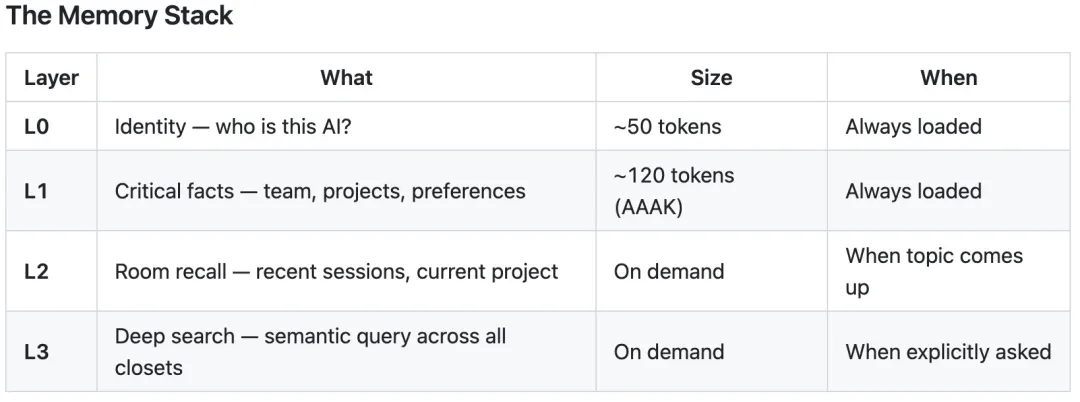This screenshot has width=1080, height=402.
Task: Click the "Room recall" description cell
Action: pos(336,271)
